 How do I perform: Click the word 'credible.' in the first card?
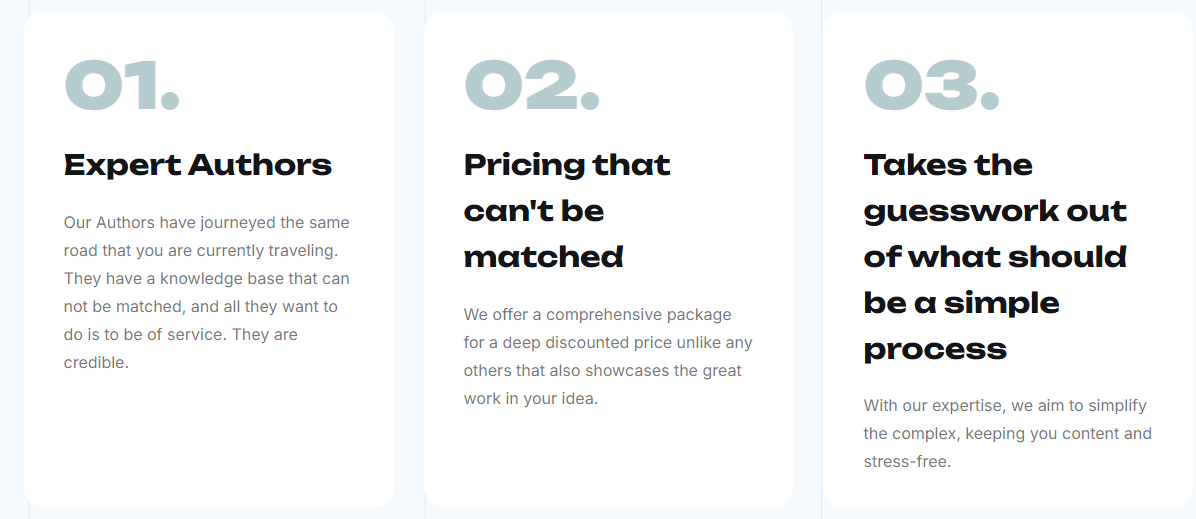[96, 363]
